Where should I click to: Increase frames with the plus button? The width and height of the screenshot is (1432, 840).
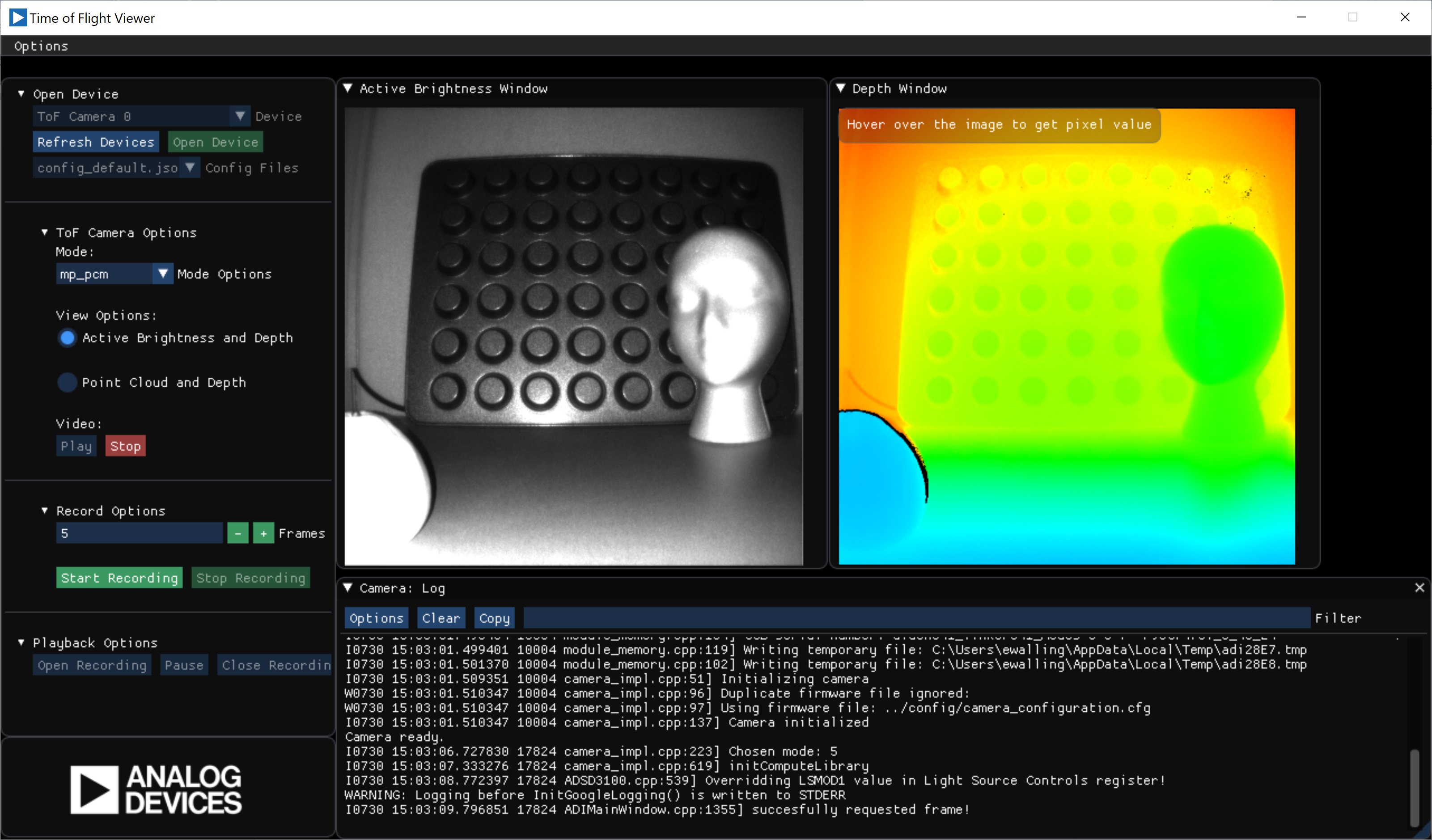[263, 533]
